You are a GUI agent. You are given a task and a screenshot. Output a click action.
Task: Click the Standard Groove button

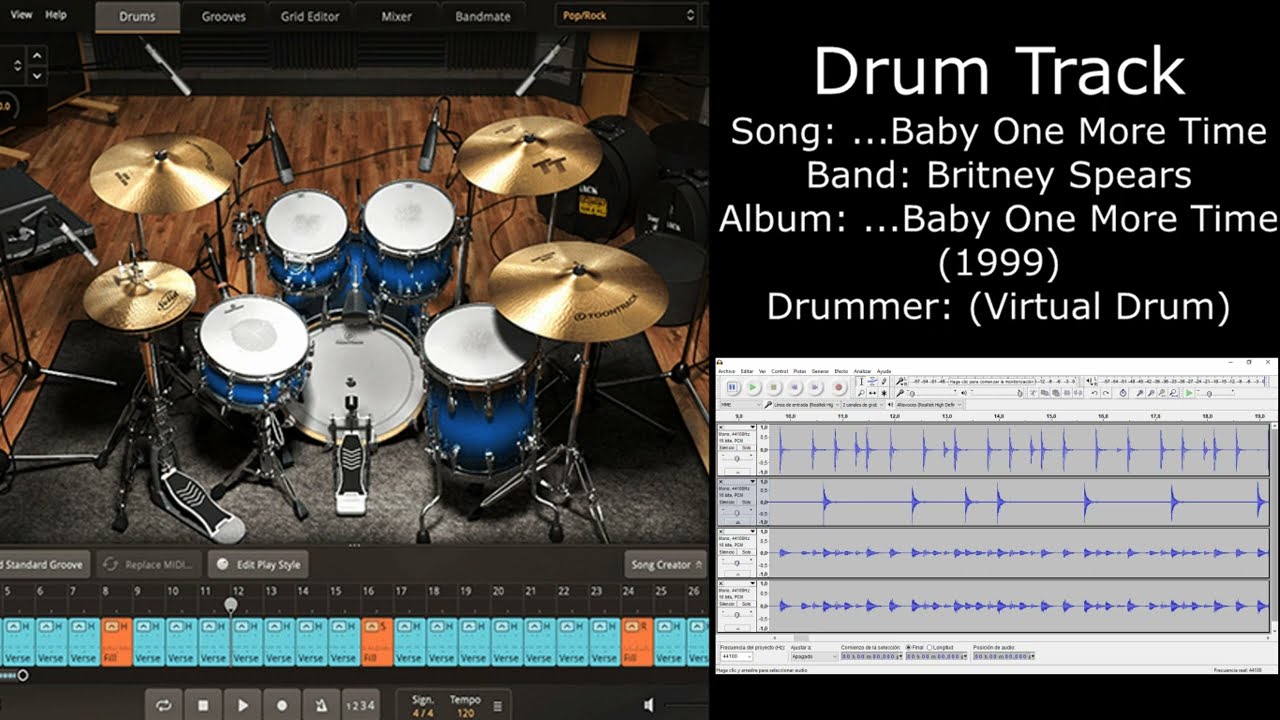(x=43, y=564)
